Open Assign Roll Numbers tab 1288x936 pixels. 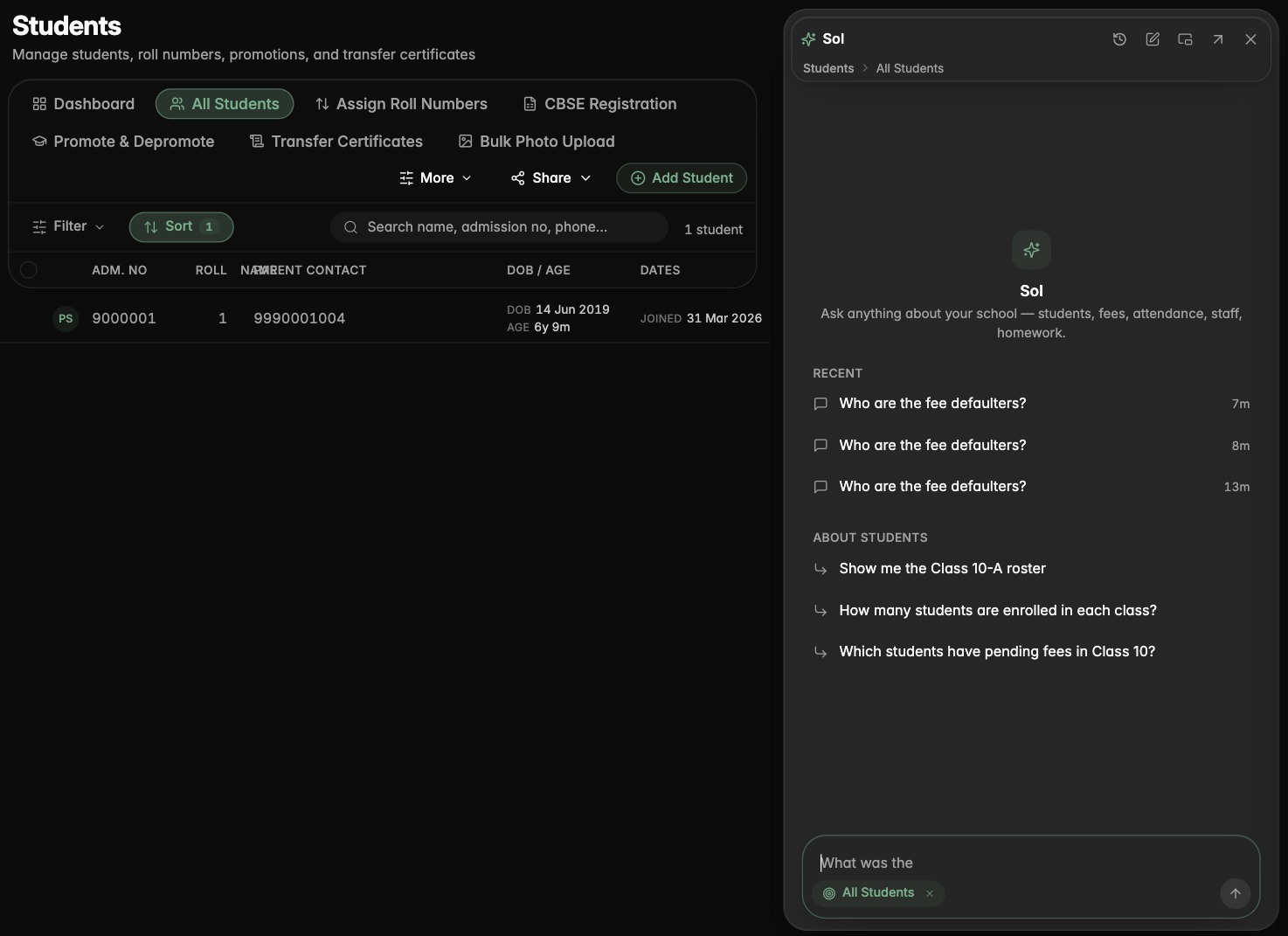(x=401, y=104)
